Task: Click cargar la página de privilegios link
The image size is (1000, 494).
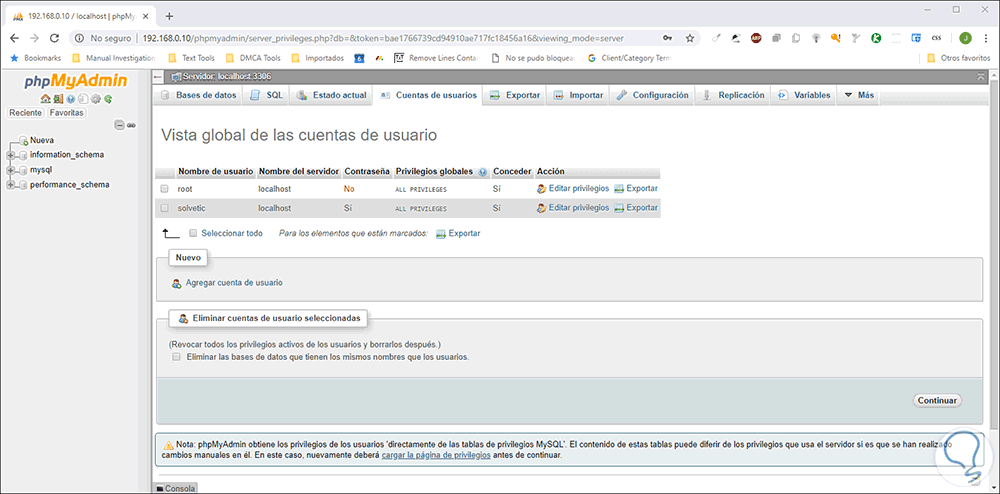Action: click(436, 456)
